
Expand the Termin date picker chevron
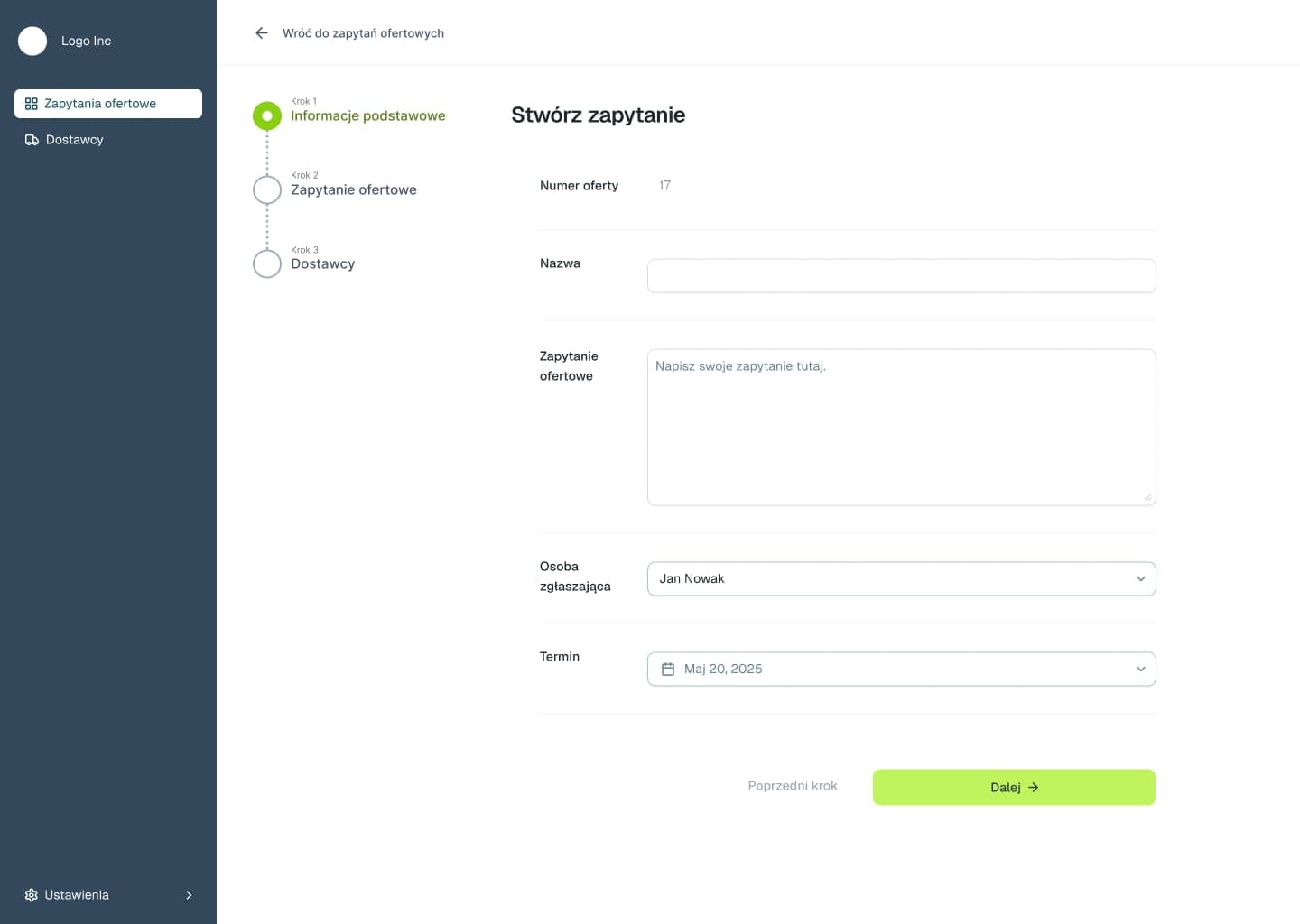[x=1140, y=669]
